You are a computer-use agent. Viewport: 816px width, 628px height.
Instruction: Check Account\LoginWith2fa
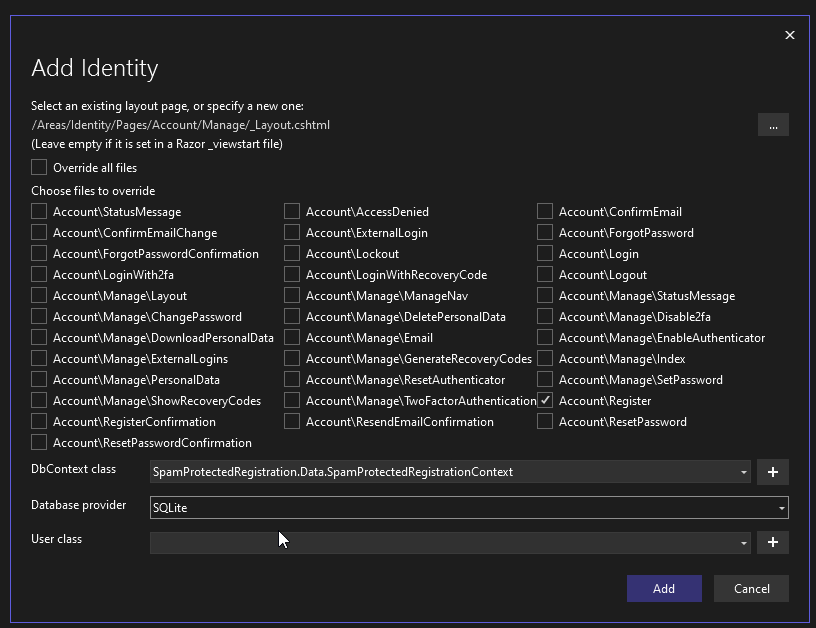[39, 274]
